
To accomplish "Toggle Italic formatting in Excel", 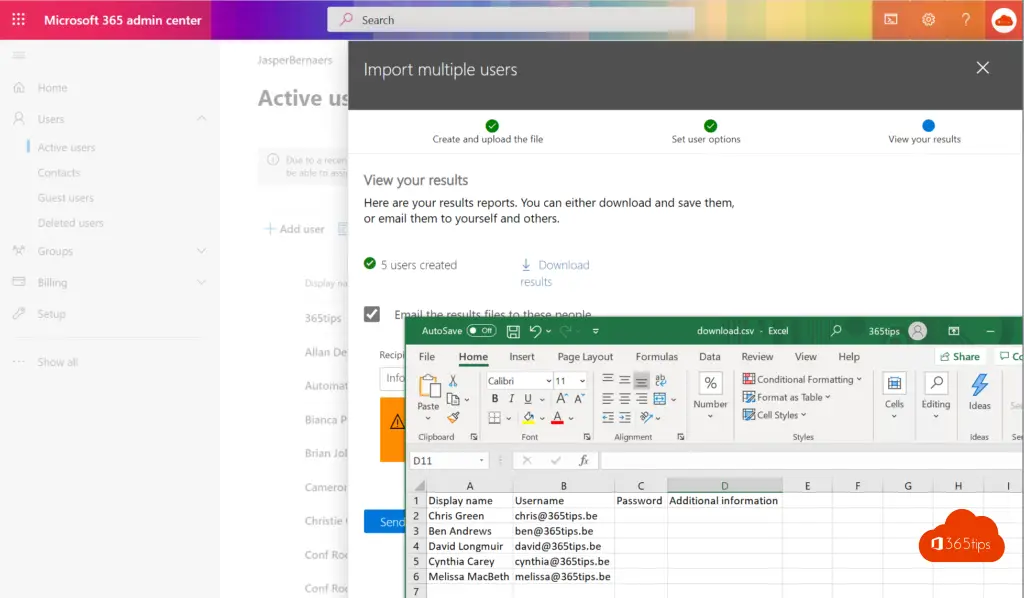I will pos(511,398).
